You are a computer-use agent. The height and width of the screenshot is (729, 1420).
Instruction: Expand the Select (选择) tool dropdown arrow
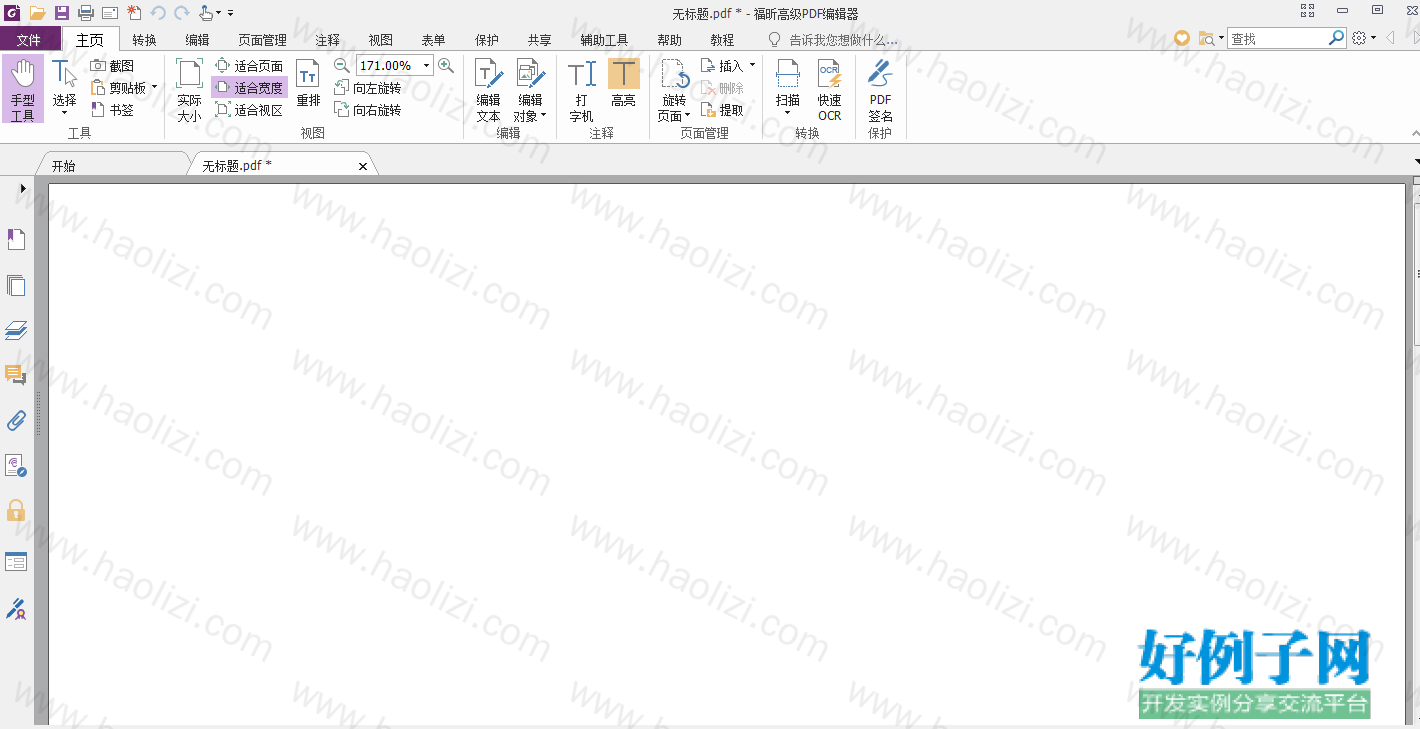tap(64, 114)
